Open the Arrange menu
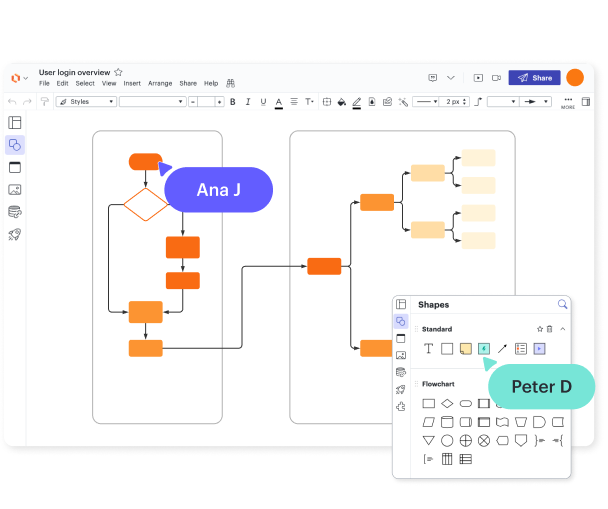 pyautogui.click(x=160, y=84)
